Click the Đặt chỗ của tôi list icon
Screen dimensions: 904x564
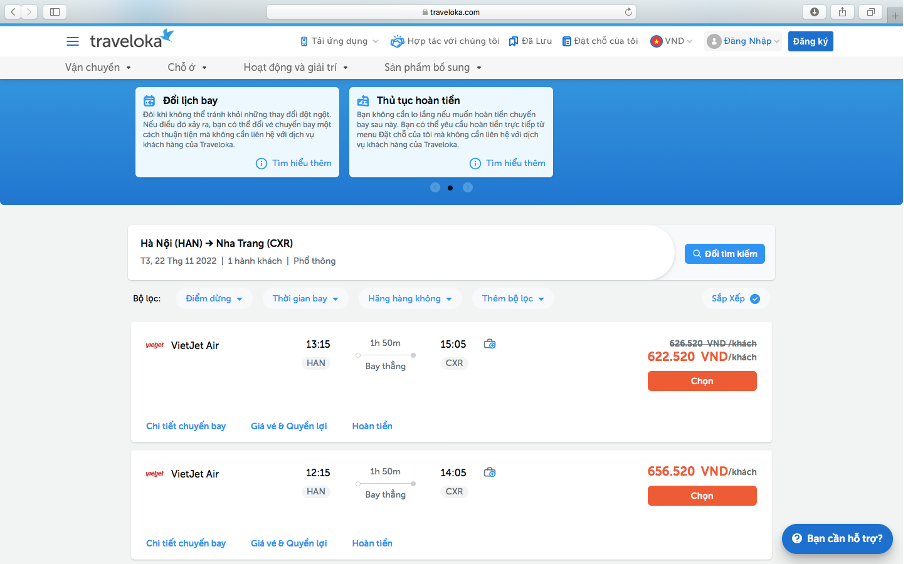click(x=567, y=42)
